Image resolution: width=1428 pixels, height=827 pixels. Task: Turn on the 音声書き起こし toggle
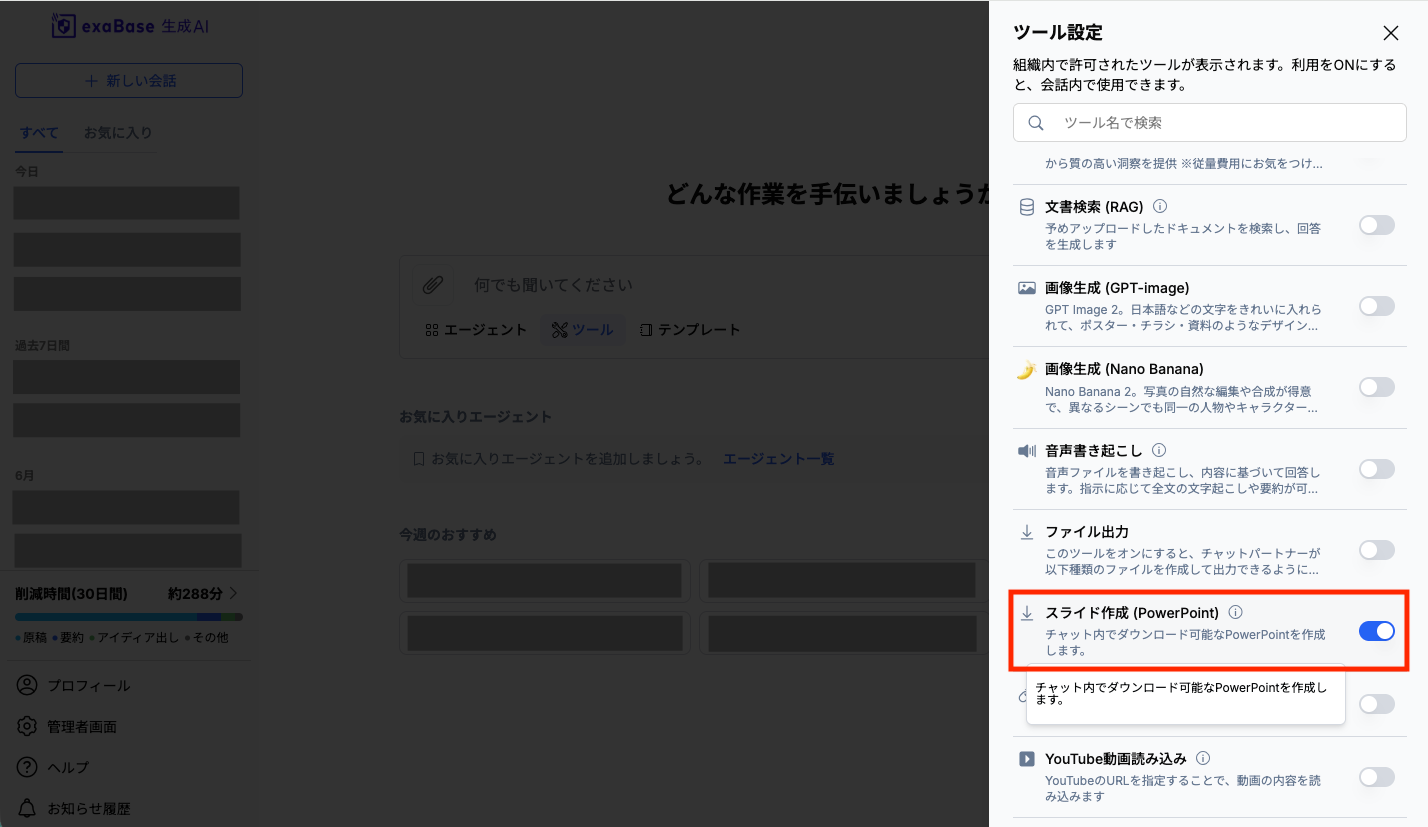1376,468
